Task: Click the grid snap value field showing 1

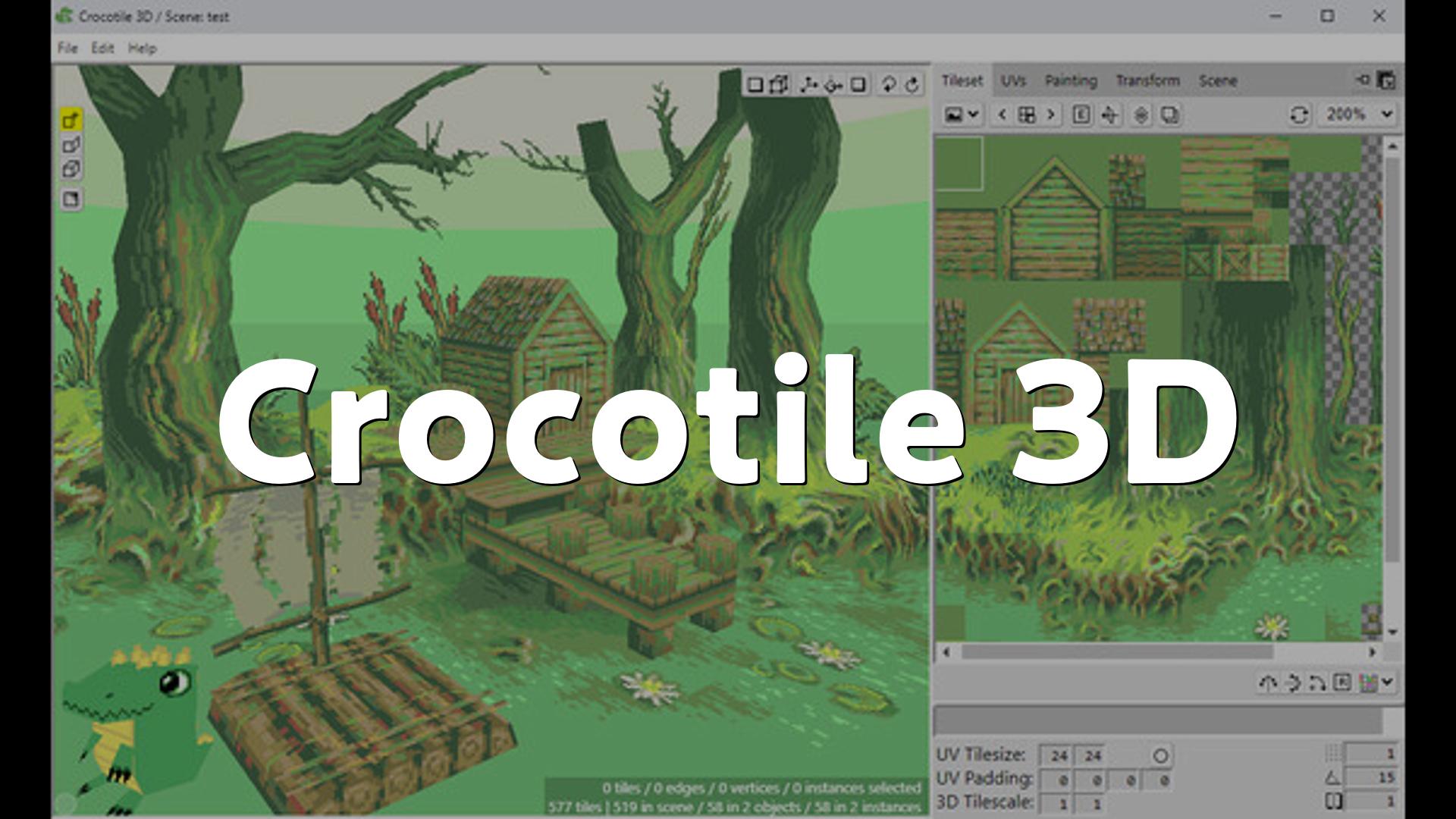Action: (1373, 753)
